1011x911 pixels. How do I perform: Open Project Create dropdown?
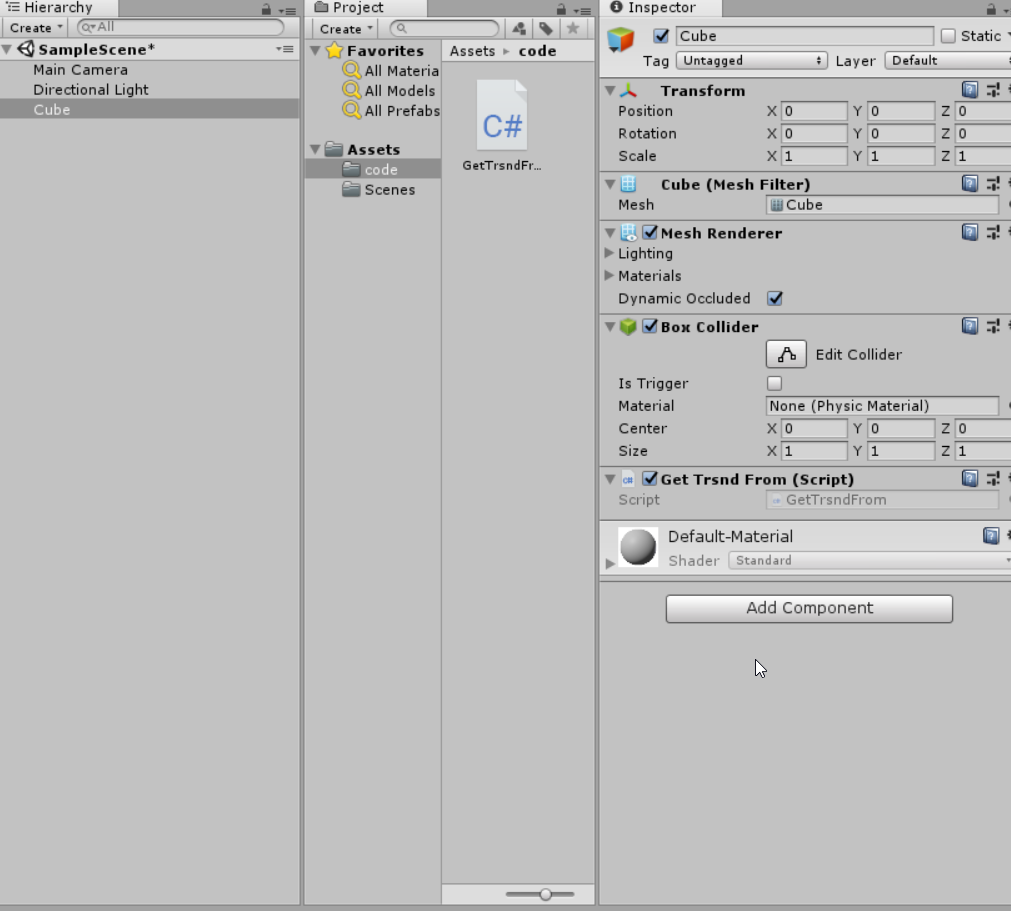346,28
